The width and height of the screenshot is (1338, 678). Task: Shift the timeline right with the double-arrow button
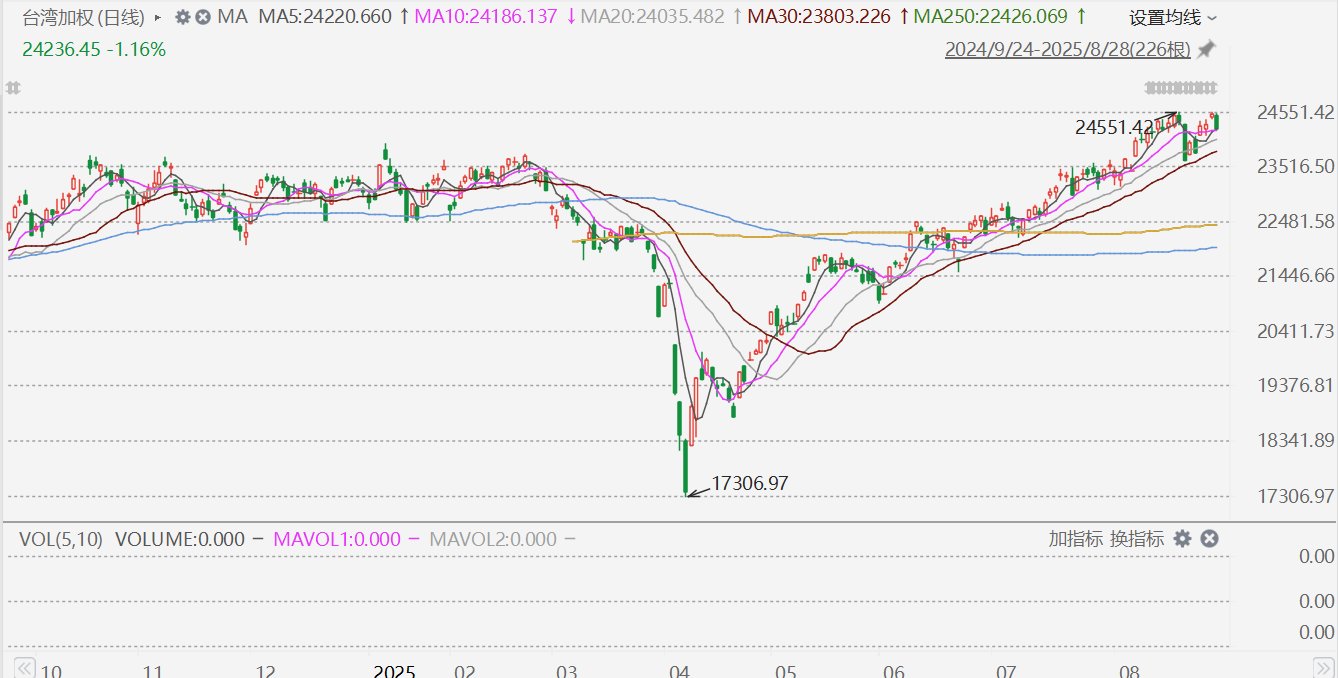1323,668
